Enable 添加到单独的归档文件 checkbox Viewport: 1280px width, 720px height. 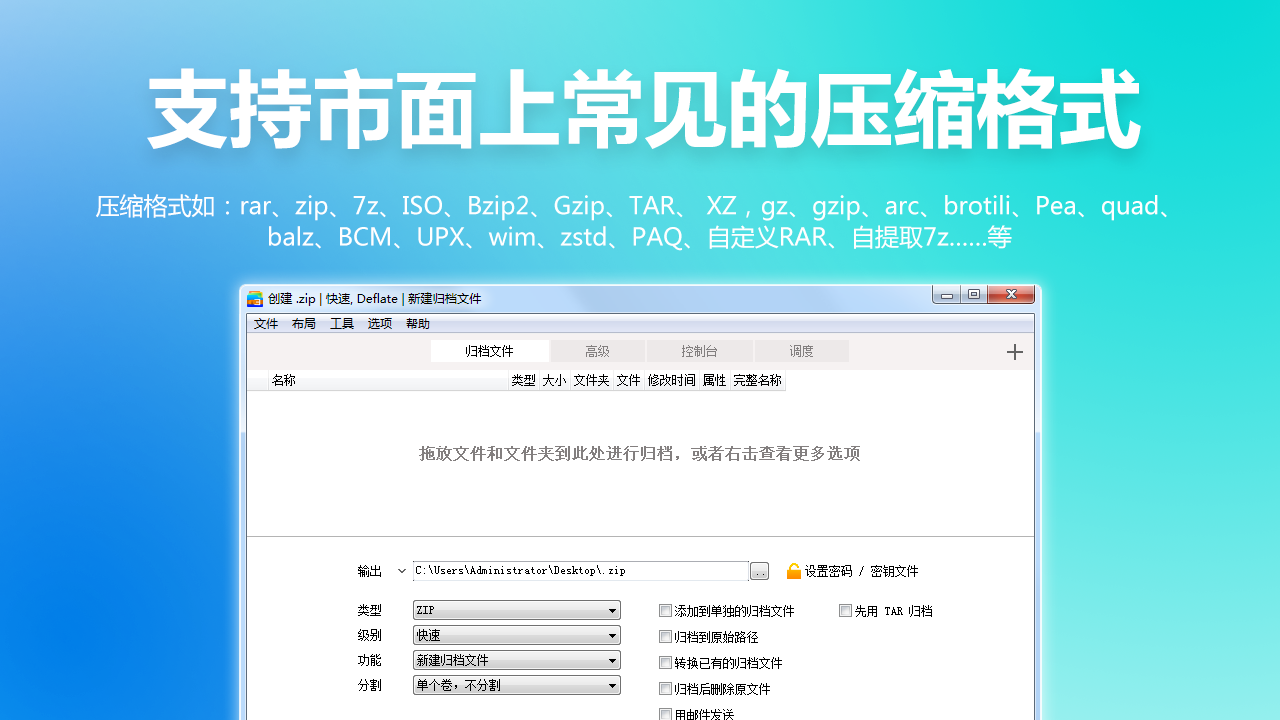pos(665,610)
